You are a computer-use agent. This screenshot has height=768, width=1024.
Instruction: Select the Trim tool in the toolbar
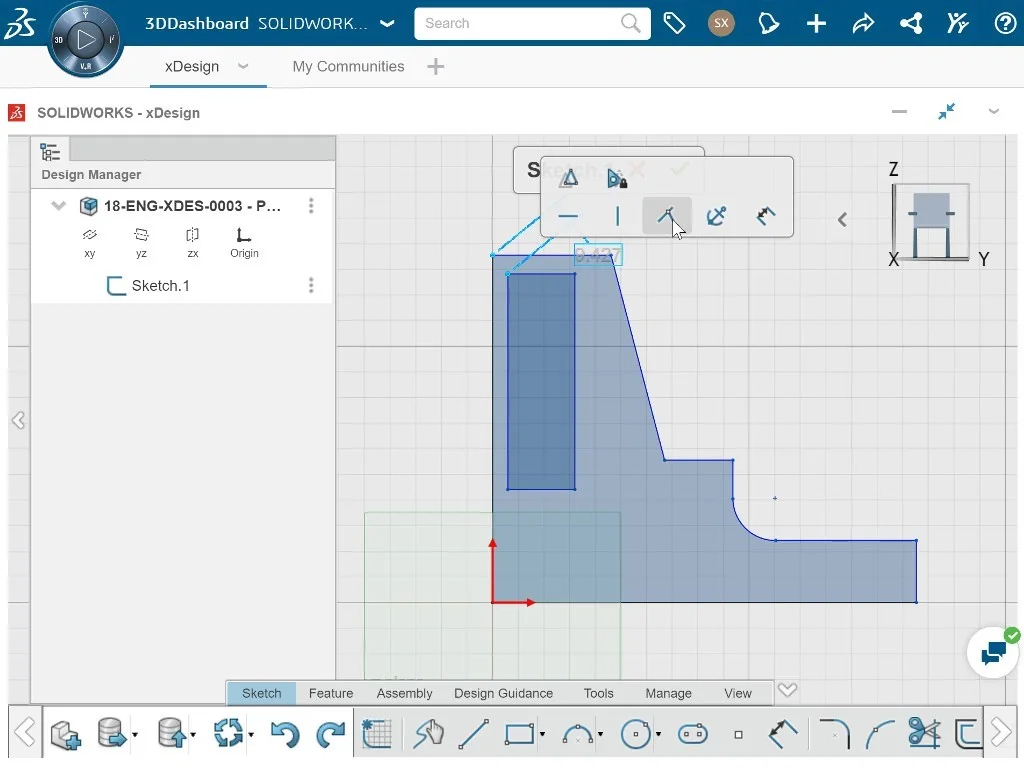coord(922,733)
